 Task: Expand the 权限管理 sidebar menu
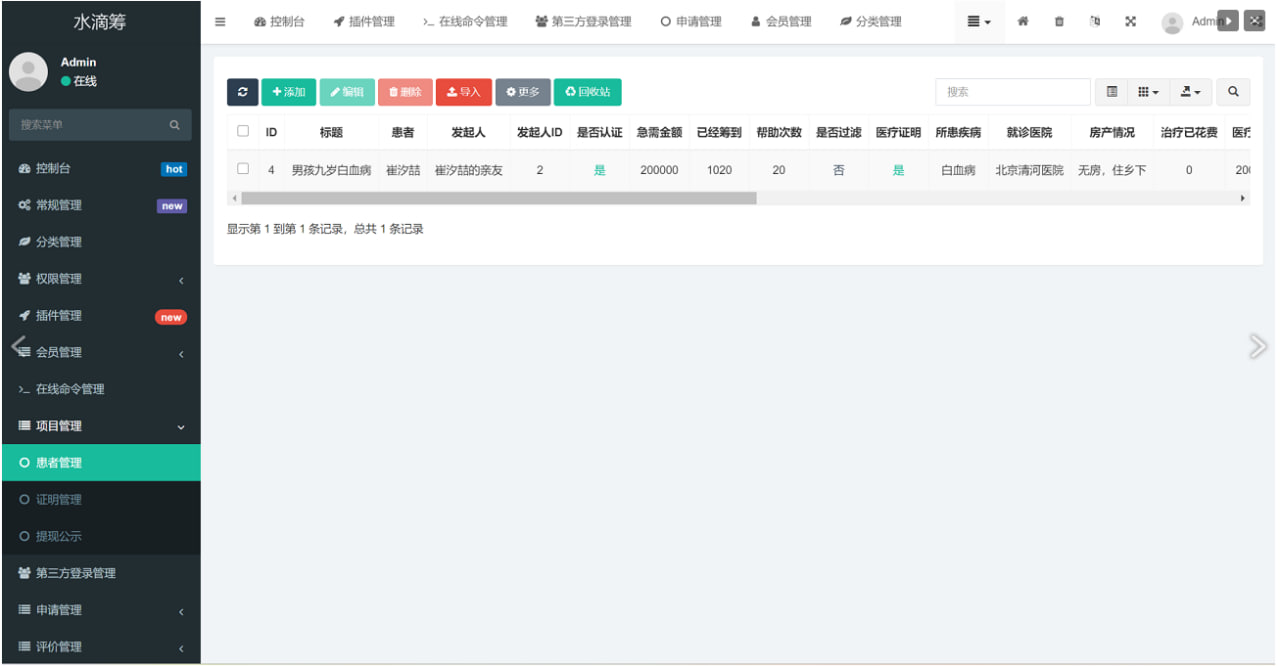coord(100,279)
